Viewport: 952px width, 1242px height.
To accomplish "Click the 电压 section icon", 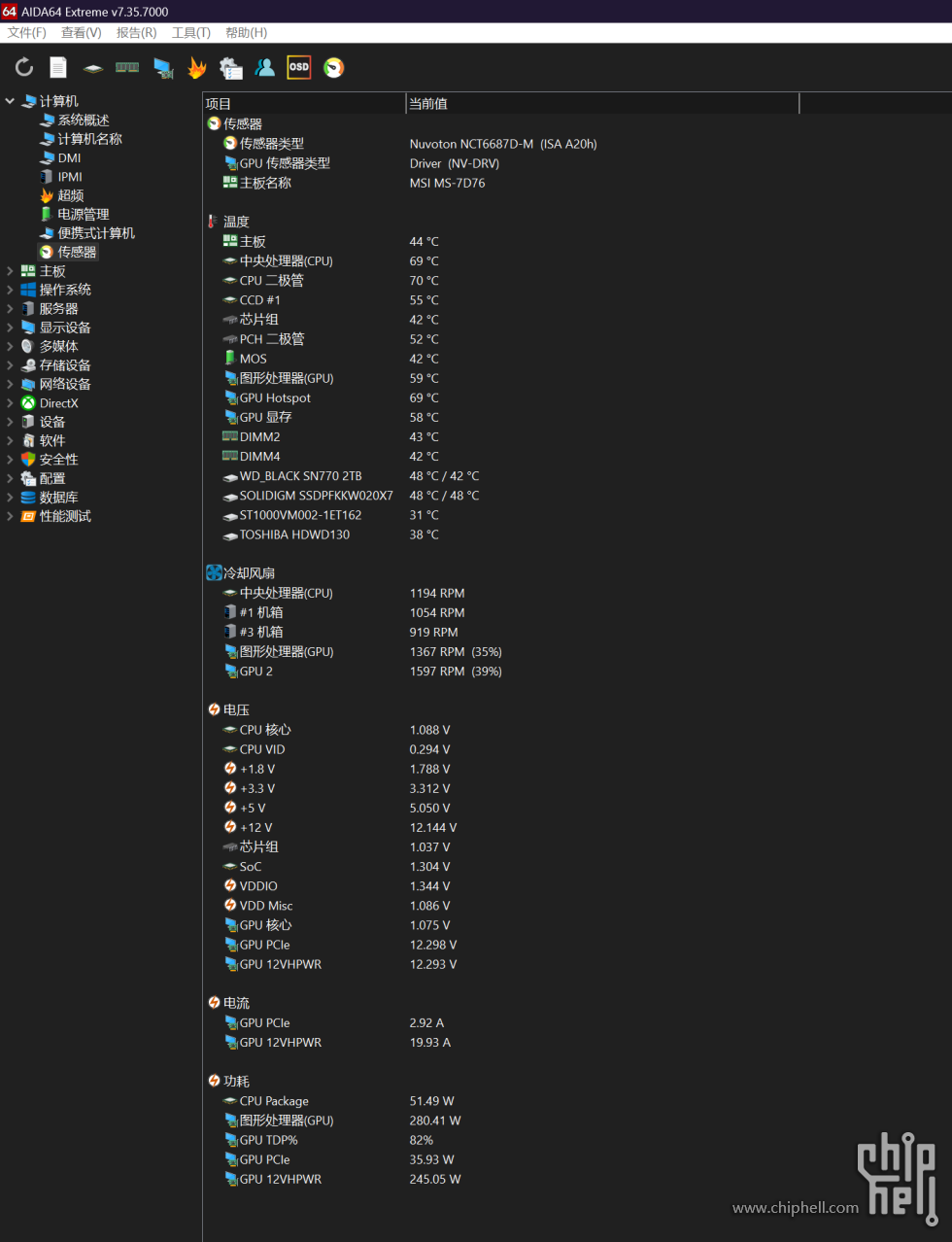I will 214,709.
